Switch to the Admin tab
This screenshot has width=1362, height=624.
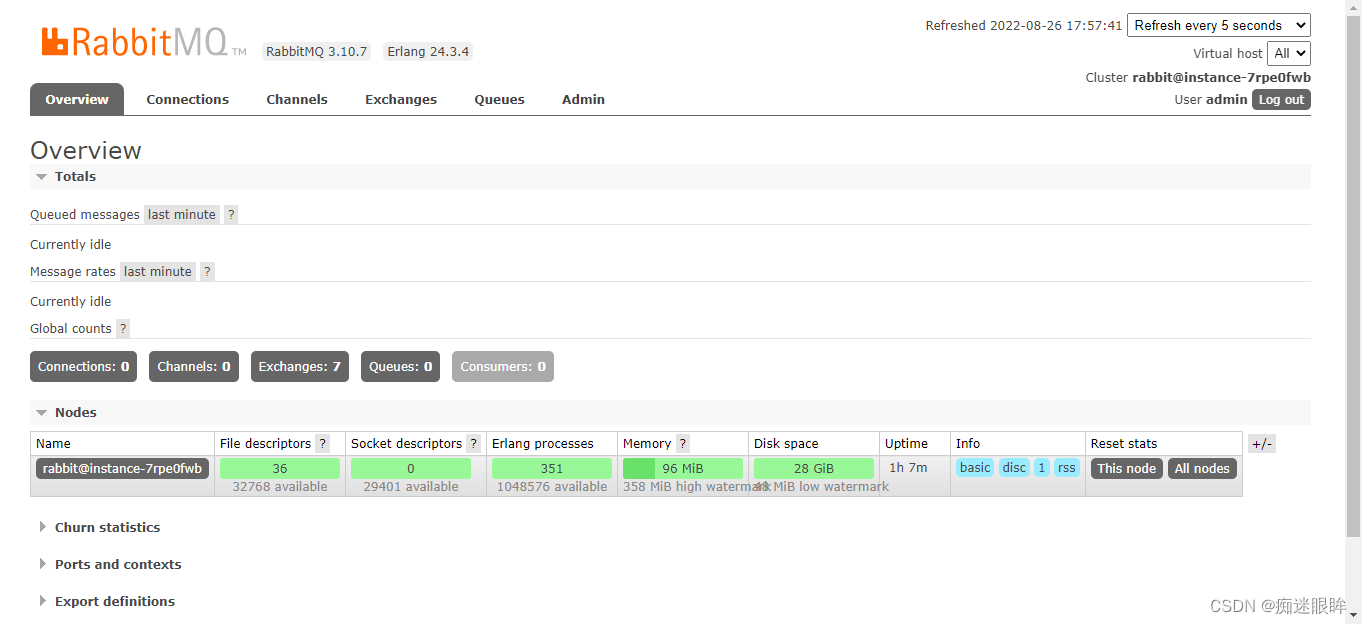(583, 99)
